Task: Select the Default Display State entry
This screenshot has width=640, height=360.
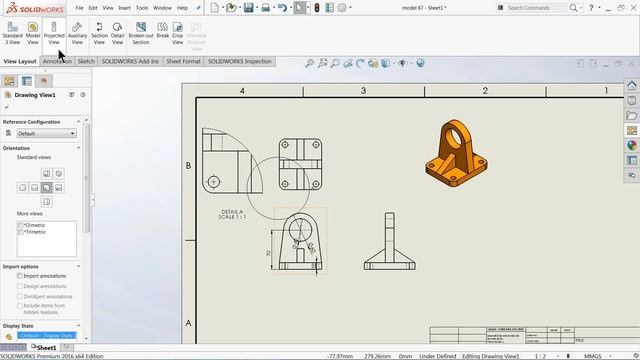Action: coord(47,336)
